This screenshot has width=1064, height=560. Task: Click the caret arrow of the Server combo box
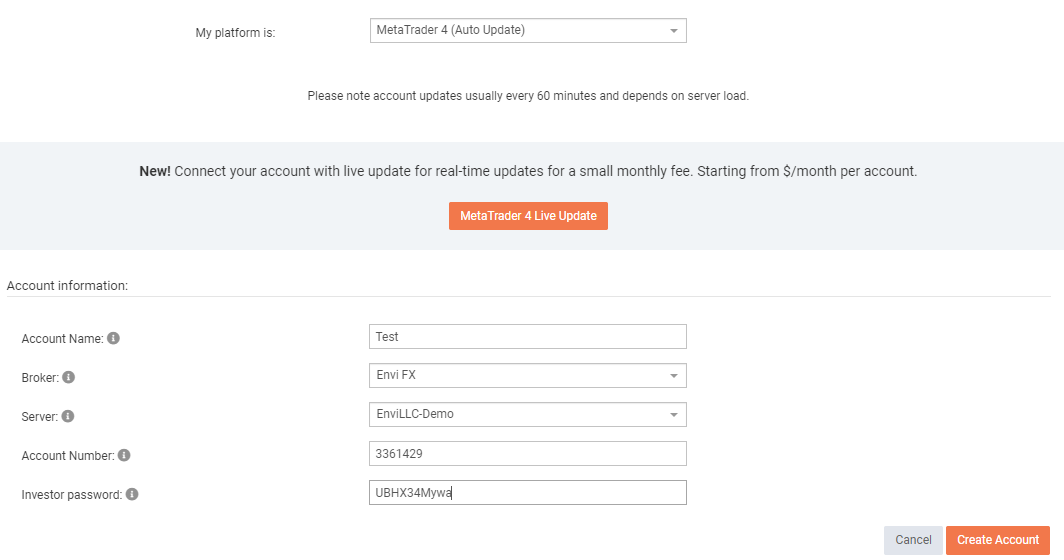point(674,415)
